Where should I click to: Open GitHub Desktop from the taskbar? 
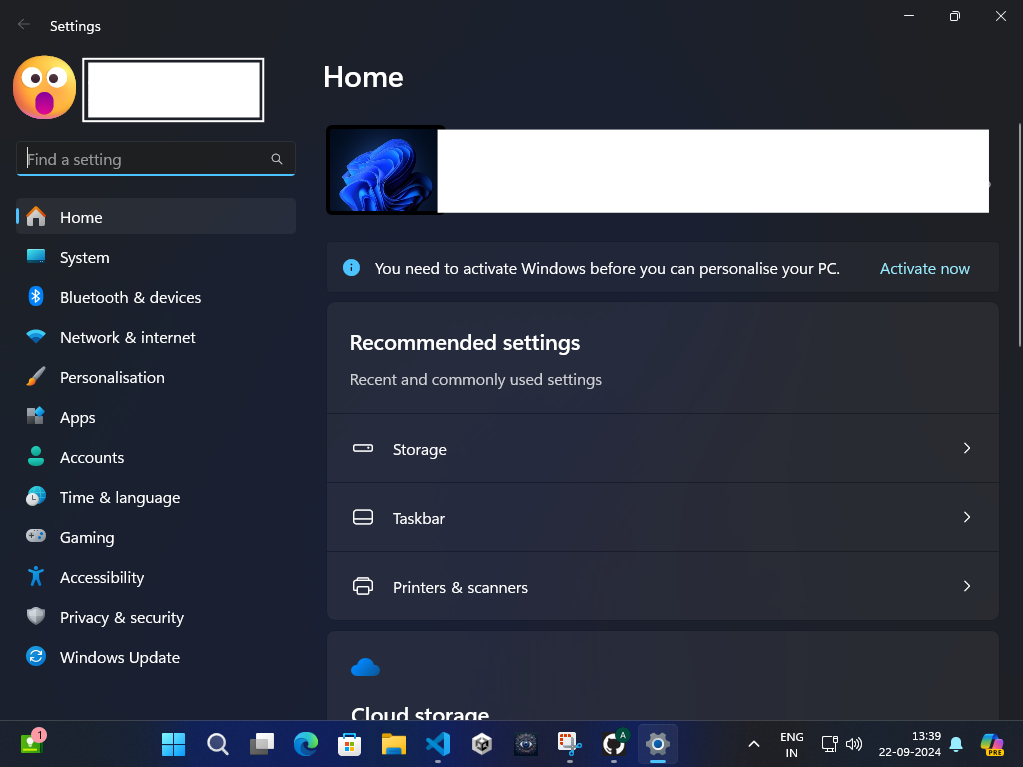pos(614,744)
